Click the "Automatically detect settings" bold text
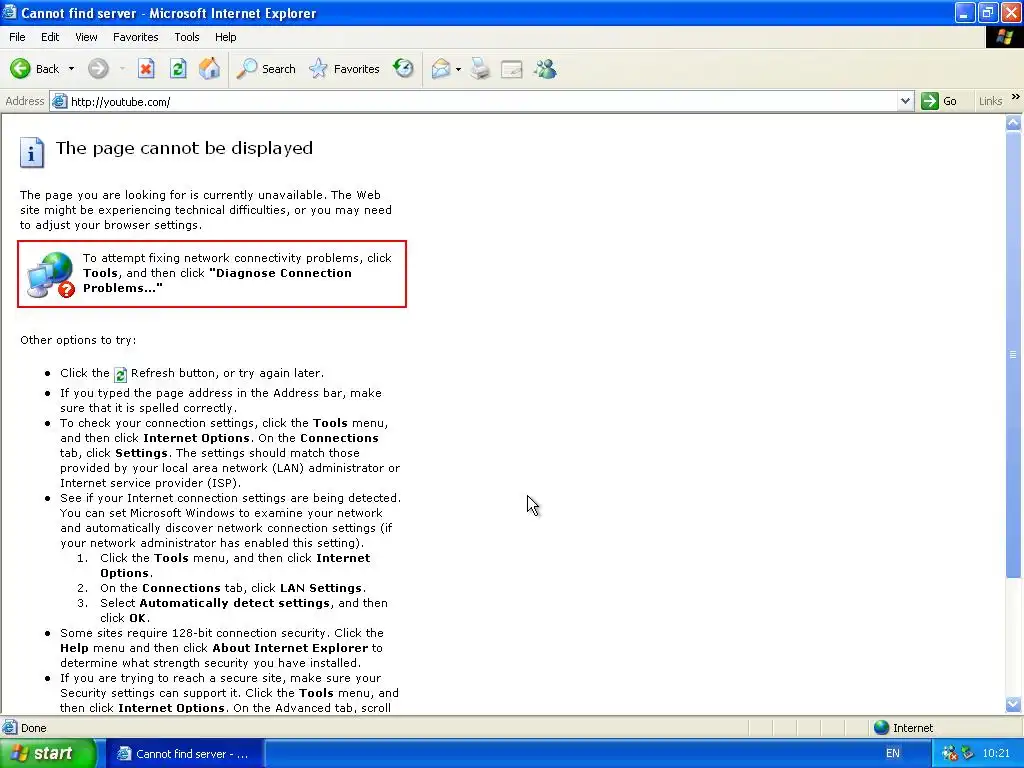 (234, 603)
